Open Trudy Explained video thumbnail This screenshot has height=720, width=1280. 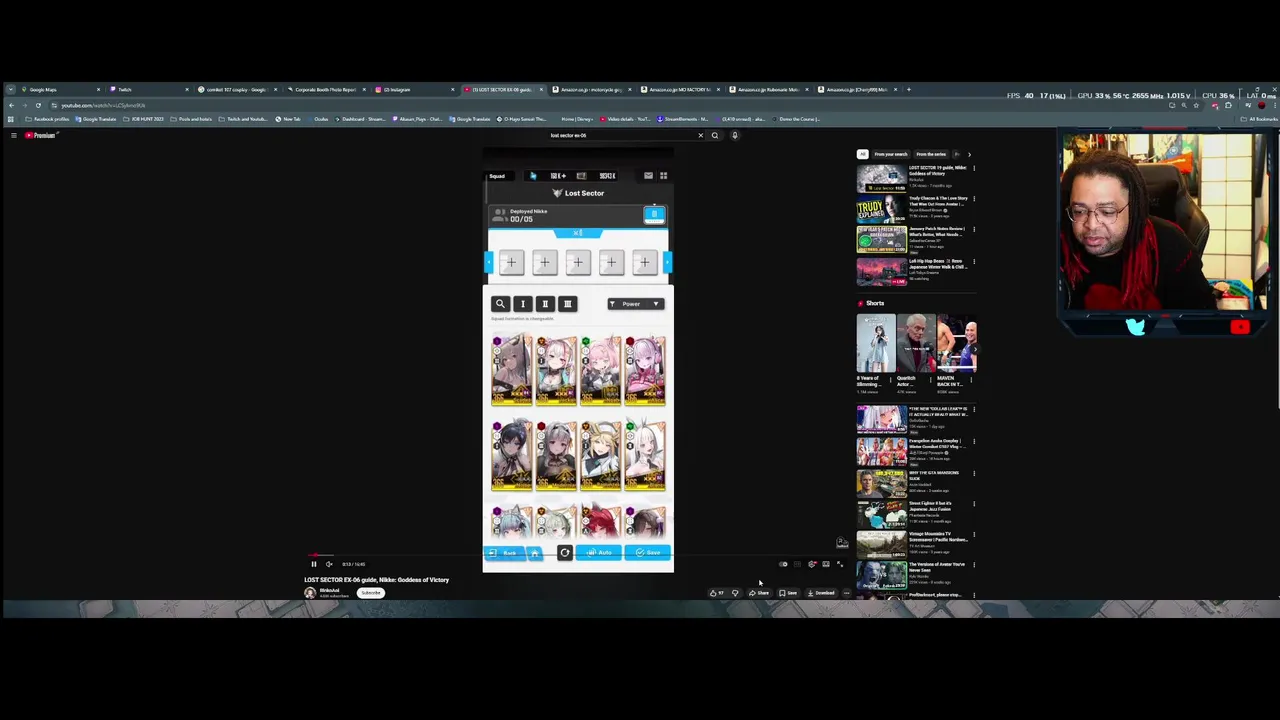pyautogui.click(x=881, y=209)
